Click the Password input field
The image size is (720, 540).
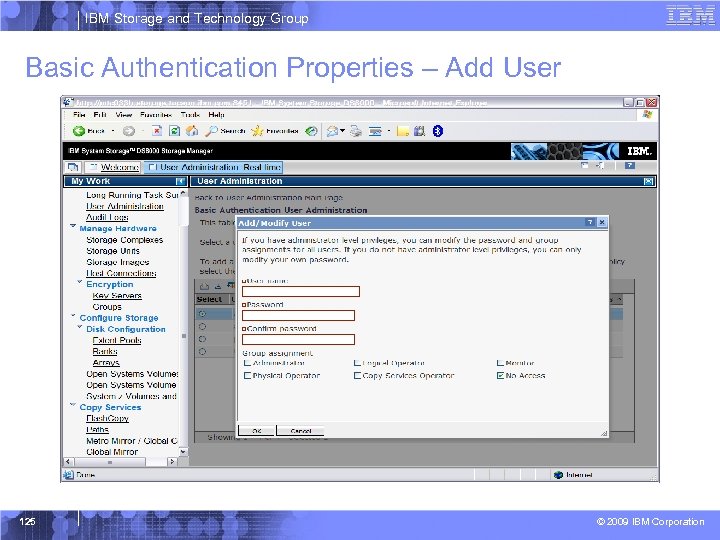(298, 315)
